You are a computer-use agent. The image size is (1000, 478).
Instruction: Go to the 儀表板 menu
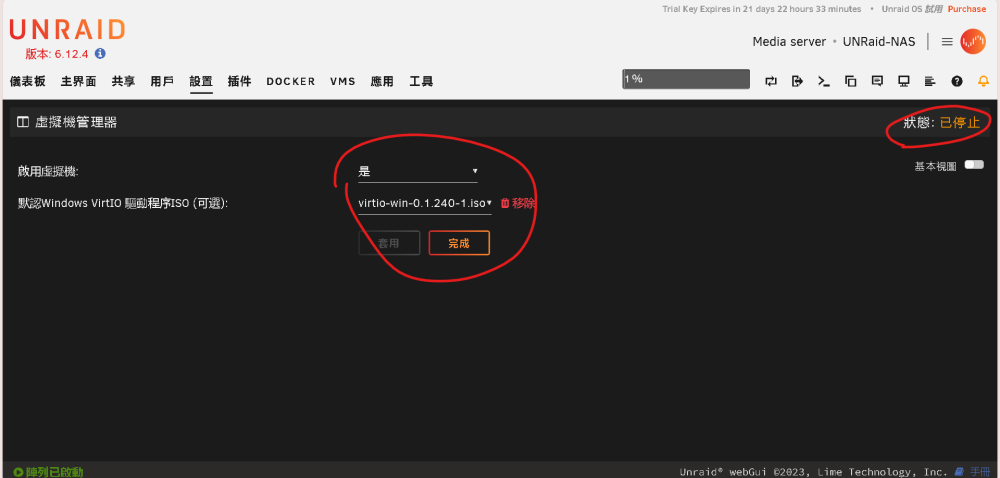[x=28, y=81]
